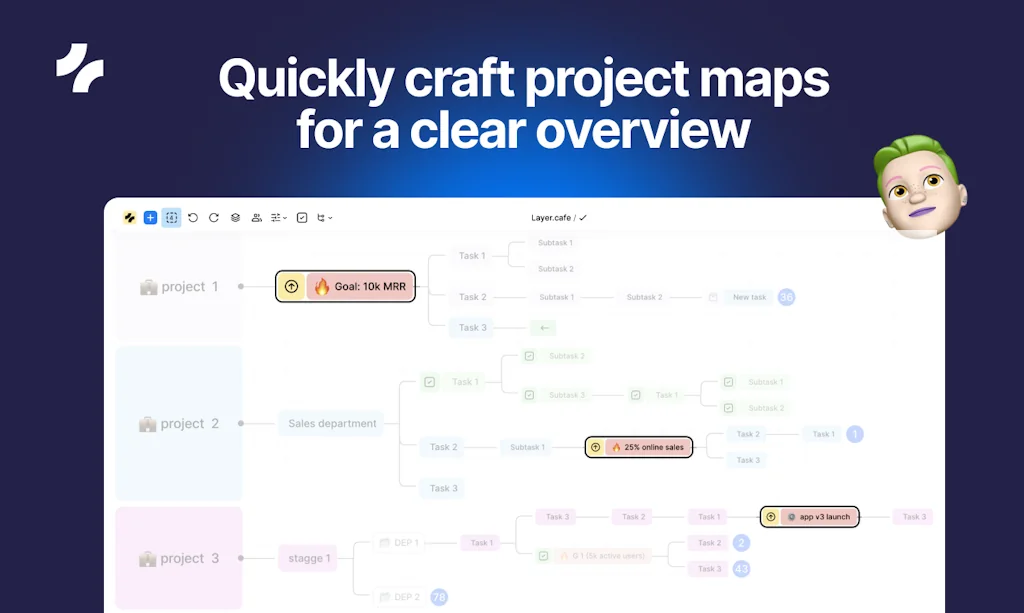
Task: Select the project 2 label
Action: (189, 424)
